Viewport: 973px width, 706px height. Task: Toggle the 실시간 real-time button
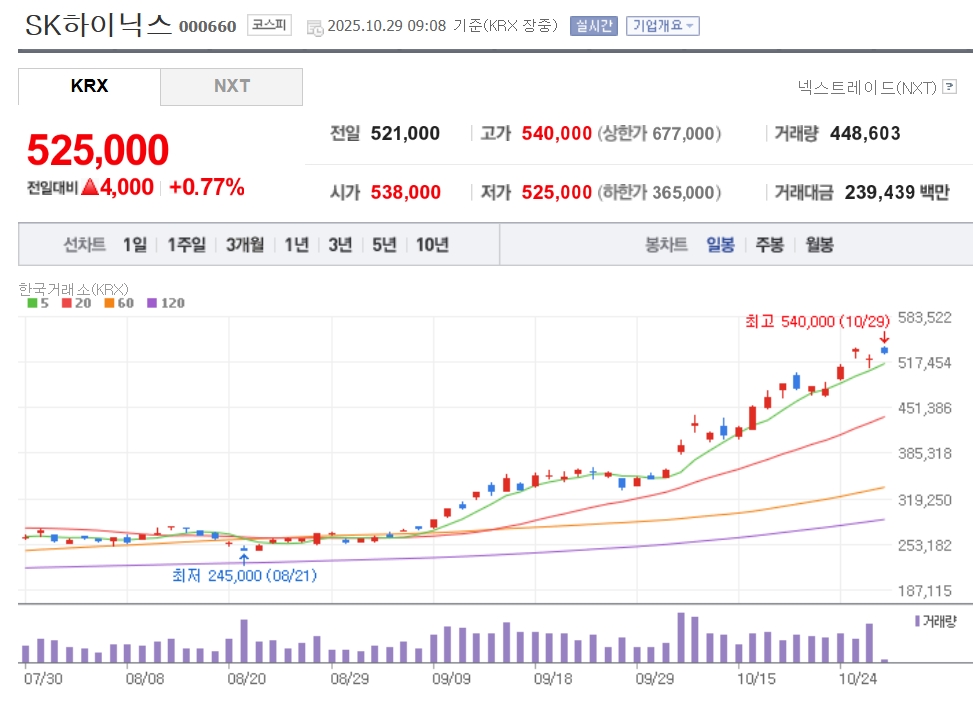click(x=594, y=26)
